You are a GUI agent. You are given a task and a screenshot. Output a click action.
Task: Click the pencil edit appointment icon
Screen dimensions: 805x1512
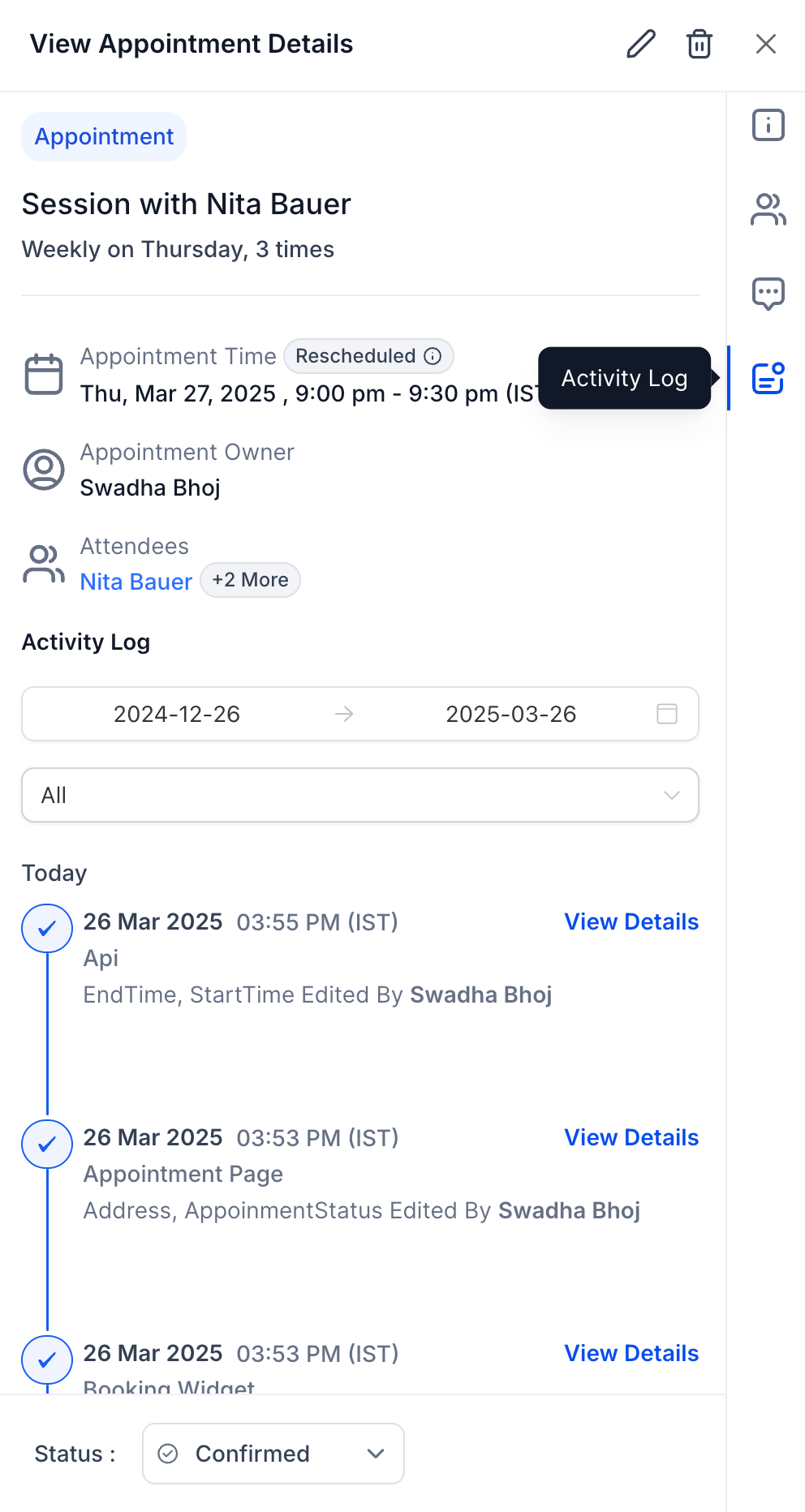click(x=640, y=44)
